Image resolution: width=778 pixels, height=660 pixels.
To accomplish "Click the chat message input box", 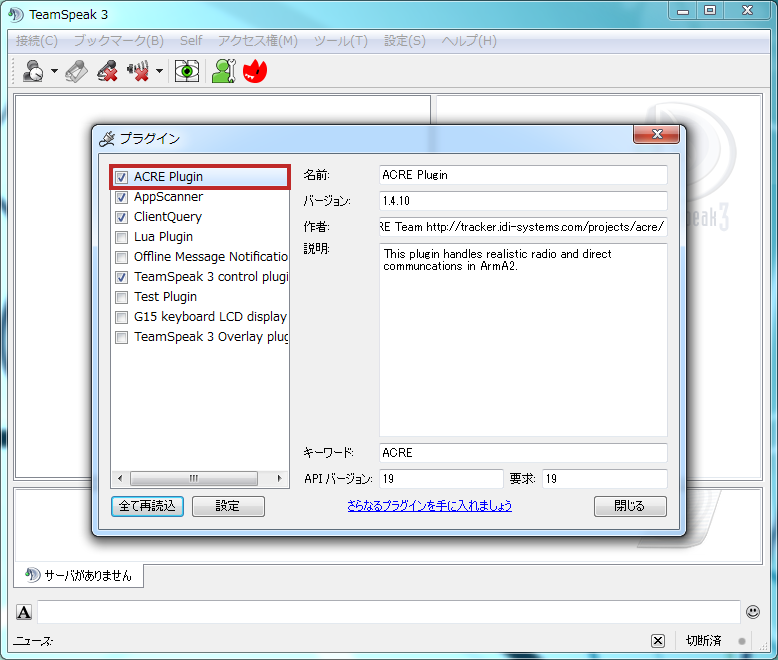I will click(389, 612).
